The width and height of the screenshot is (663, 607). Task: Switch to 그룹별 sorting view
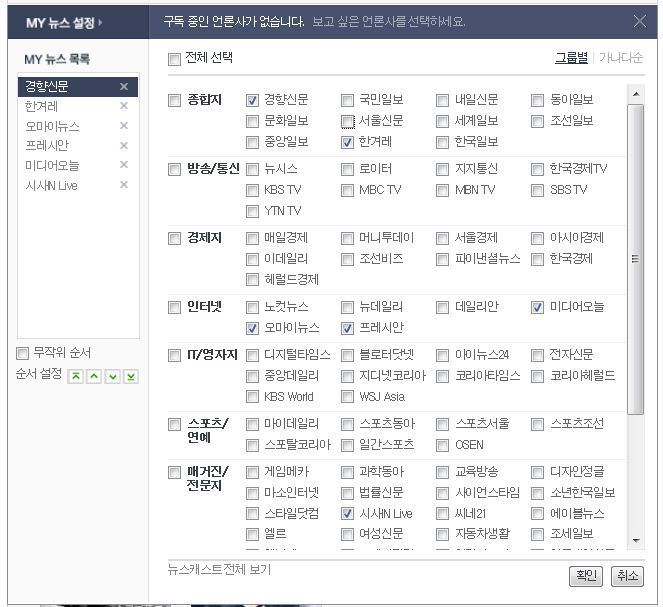click(x=571, y=58)
